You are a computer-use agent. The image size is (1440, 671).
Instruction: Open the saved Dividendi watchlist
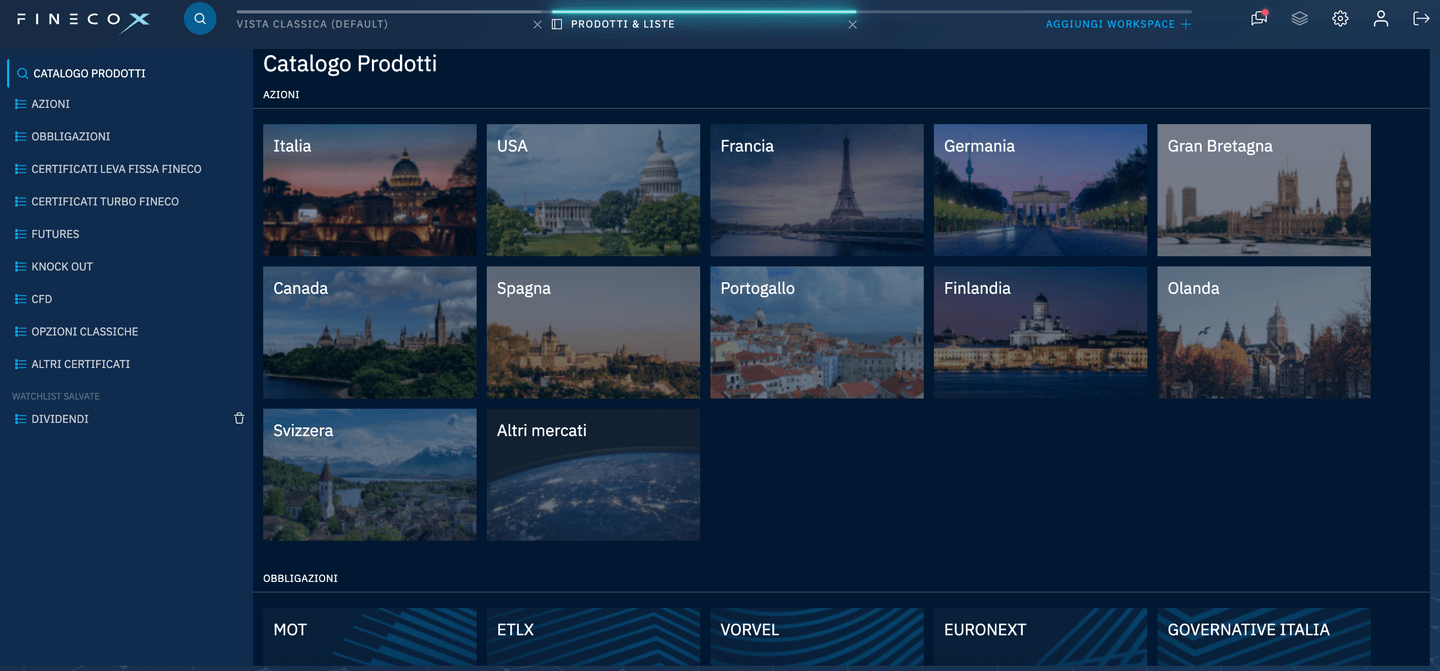[x=60, y=419]
